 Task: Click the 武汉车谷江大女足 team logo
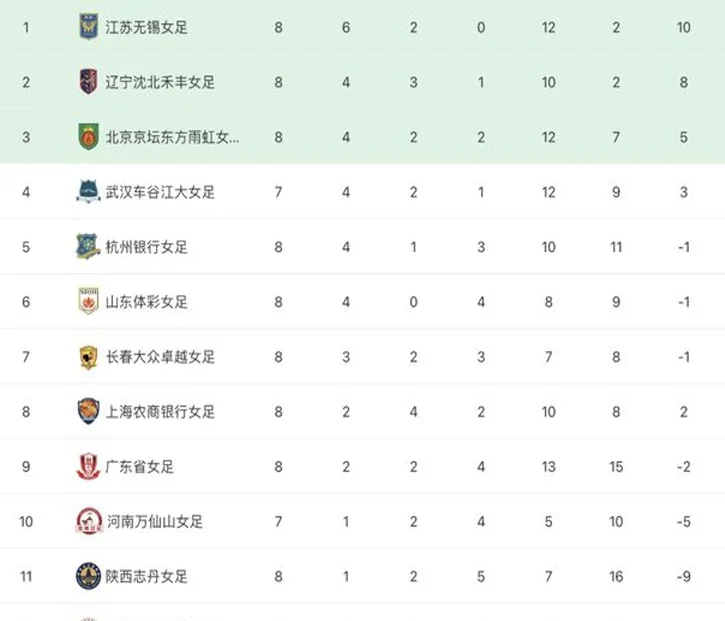pyautogui.click(x=88, y=191)
